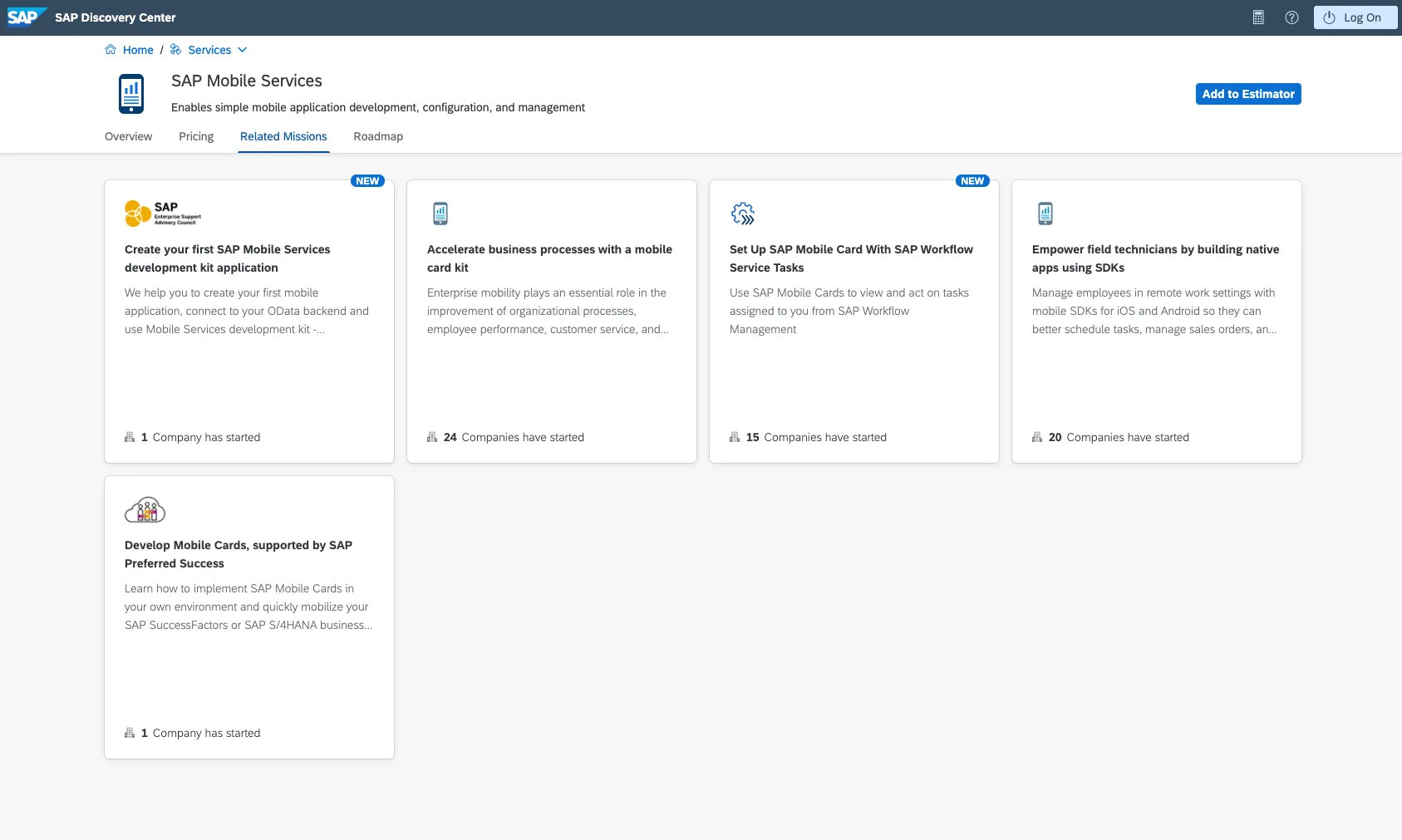Switch to the Overview tab
This screenshot has height=840, width=1402.
coord(128,136)
